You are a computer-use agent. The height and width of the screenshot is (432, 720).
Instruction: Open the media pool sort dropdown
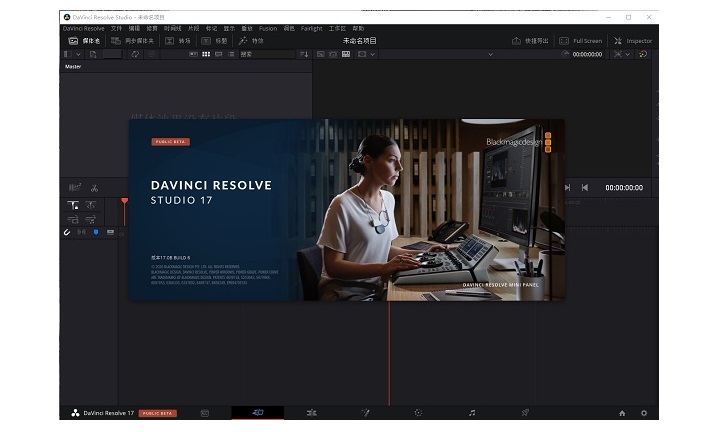[x=304, y=54]
